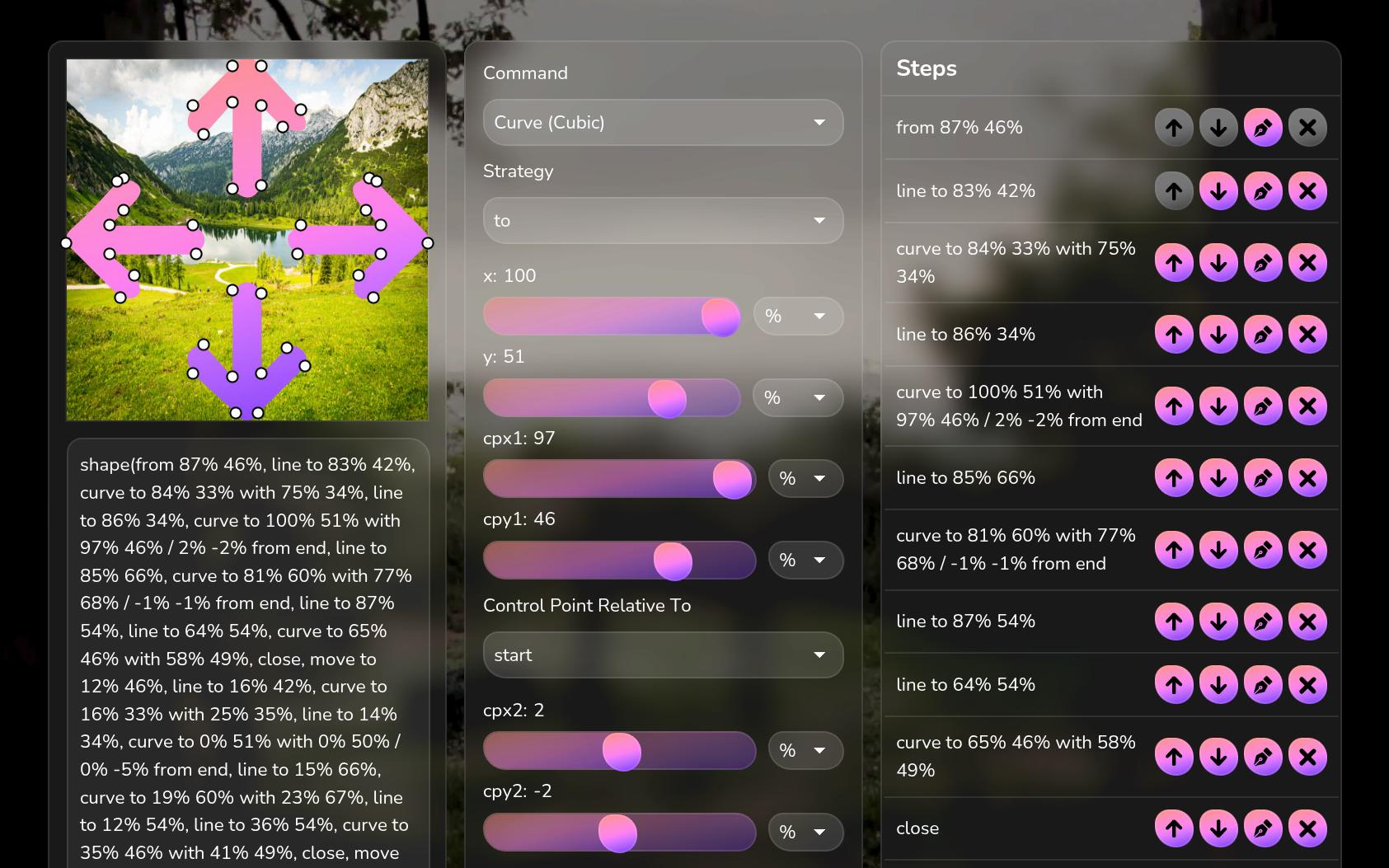Viewport: 1389px width, 868px height.
Task: Open the Command dropdown showing Curve (Cubic)
Action: [x=663, y=123]
